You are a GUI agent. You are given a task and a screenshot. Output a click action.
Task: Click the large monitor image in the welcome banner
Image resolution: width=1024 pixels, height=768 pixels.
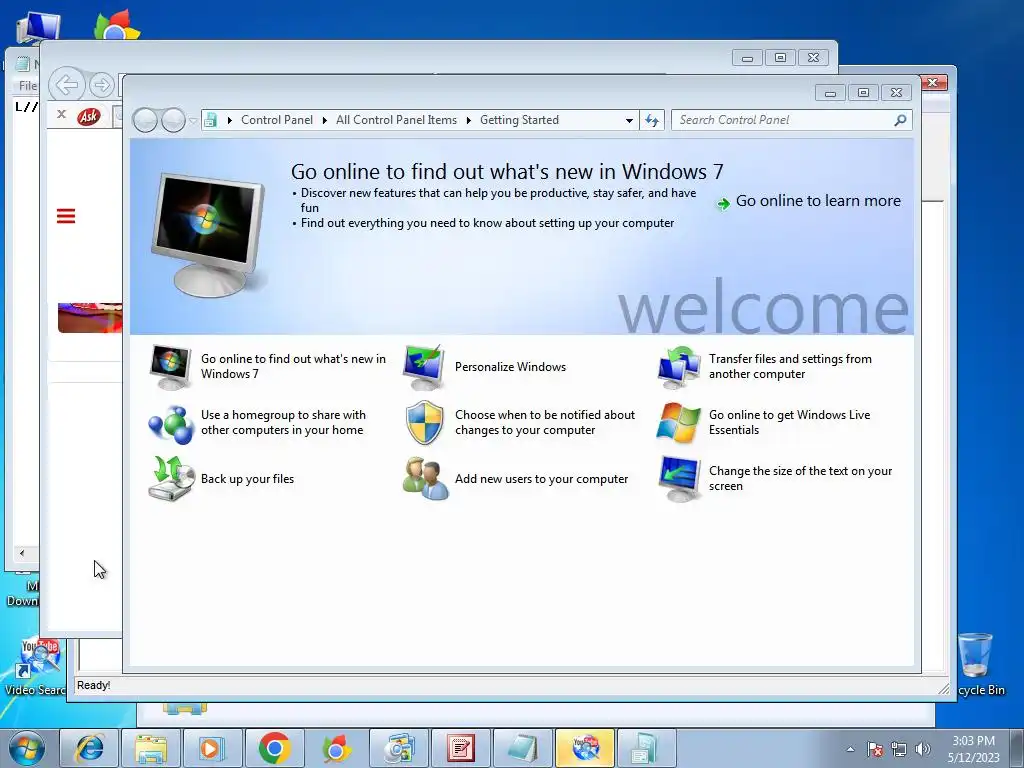coord(208,234)
